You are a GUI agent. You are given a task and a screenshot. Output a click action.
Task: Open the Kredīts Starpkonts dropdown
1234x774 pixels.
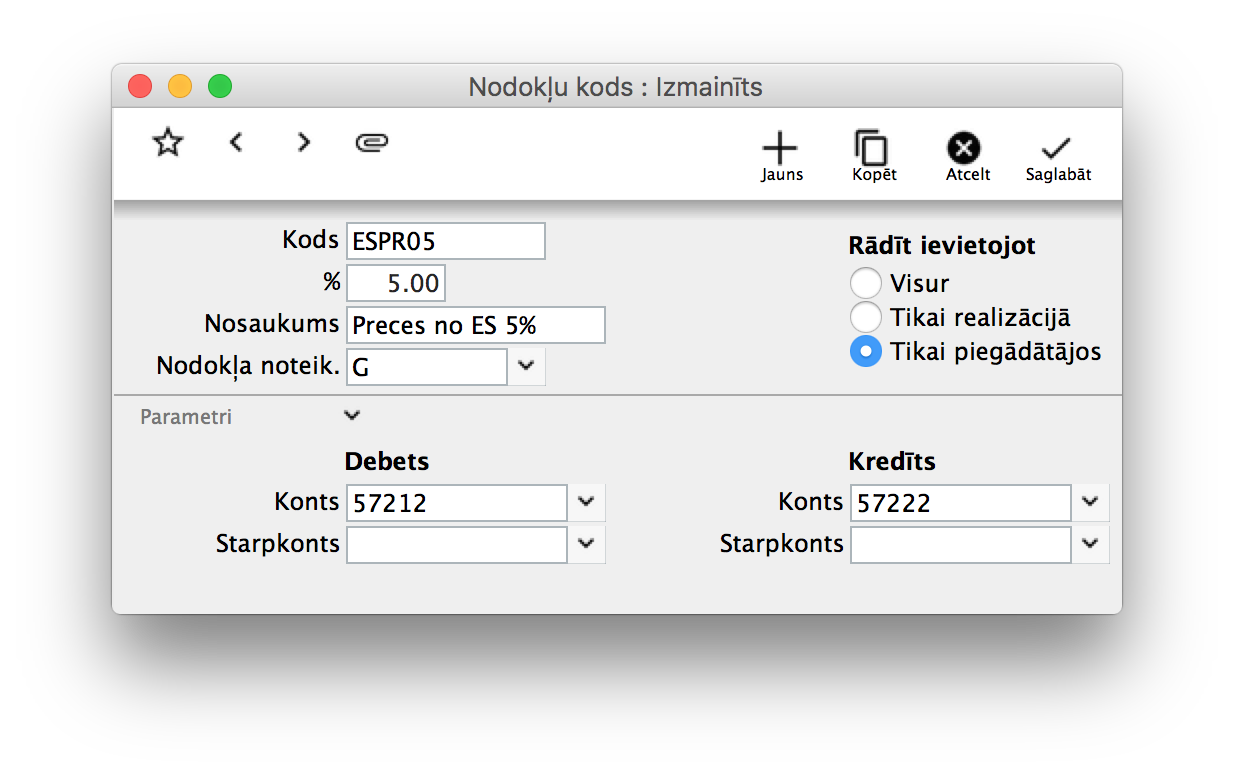coord(1091,544)
